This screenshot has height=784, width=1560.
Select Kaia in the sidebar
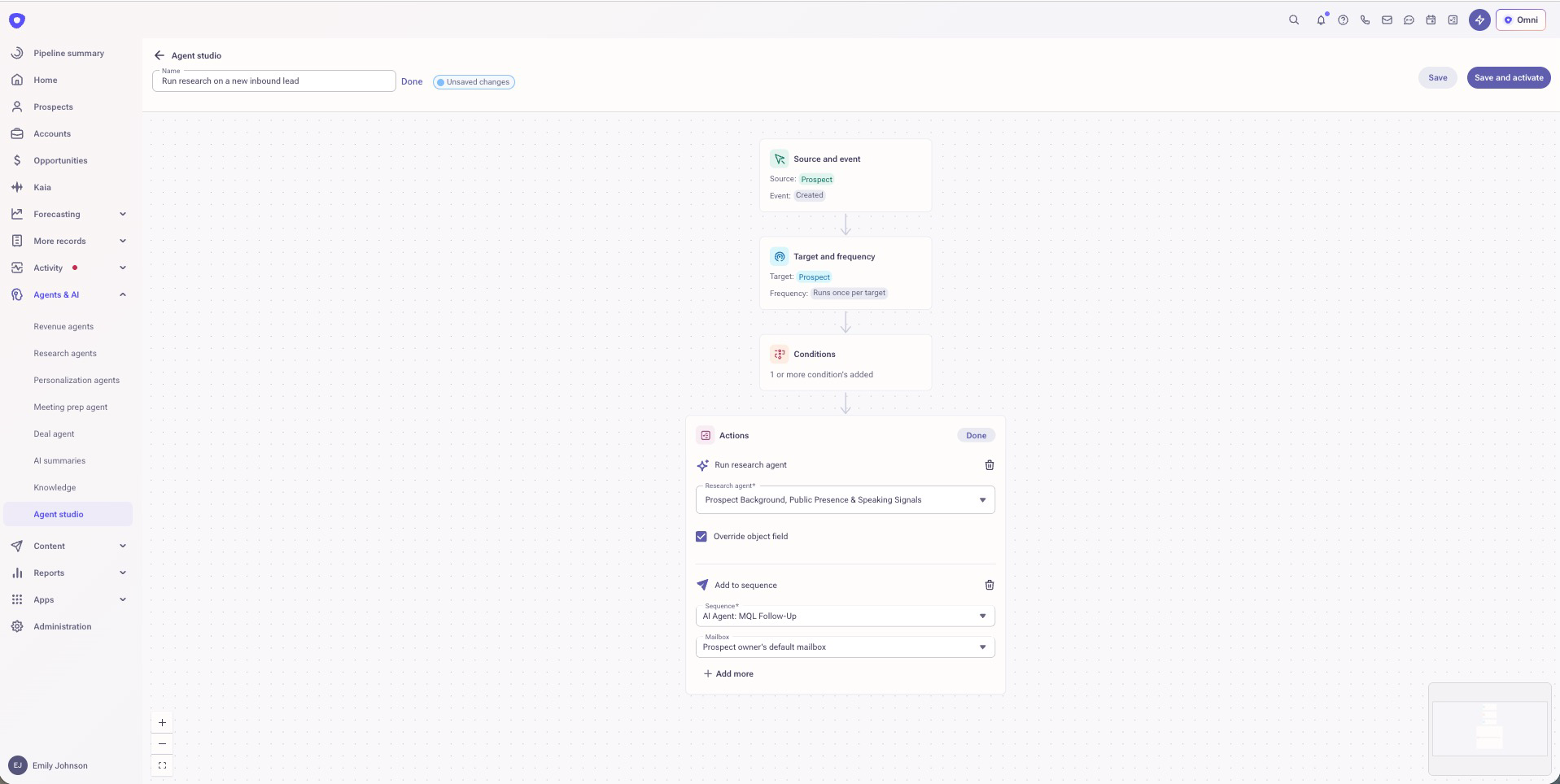[x=42, y=187]
